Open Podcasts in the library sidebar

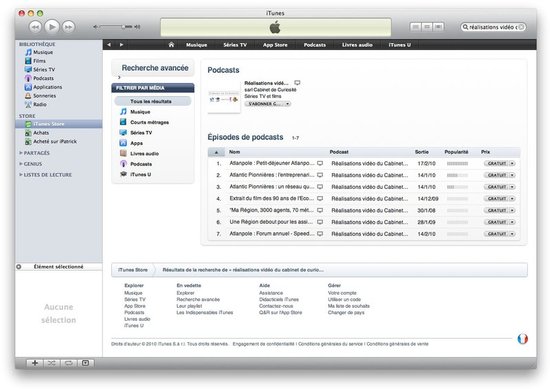(43, 78)
